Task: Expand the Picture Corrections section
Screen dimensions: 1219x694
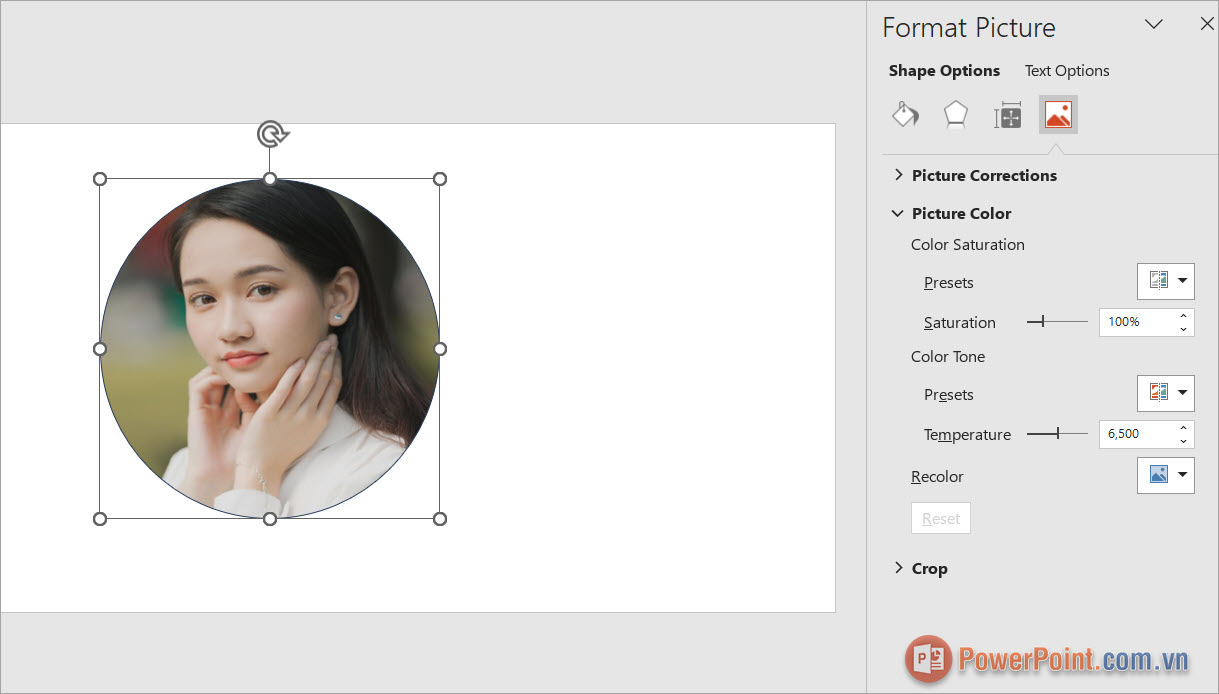Action: point(984,176)
